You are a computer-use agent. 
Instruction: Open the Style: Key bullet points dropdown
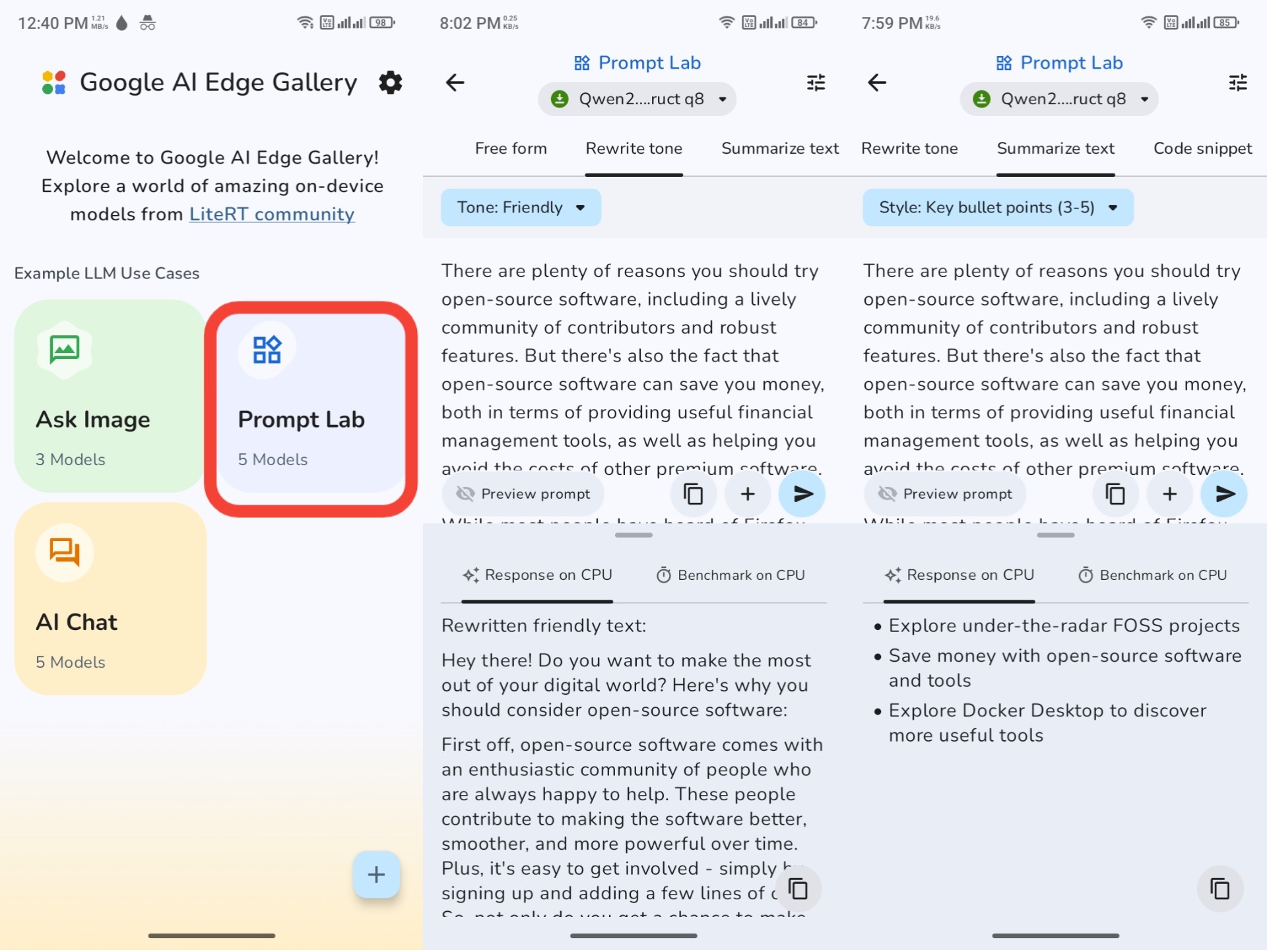[998, 208]
